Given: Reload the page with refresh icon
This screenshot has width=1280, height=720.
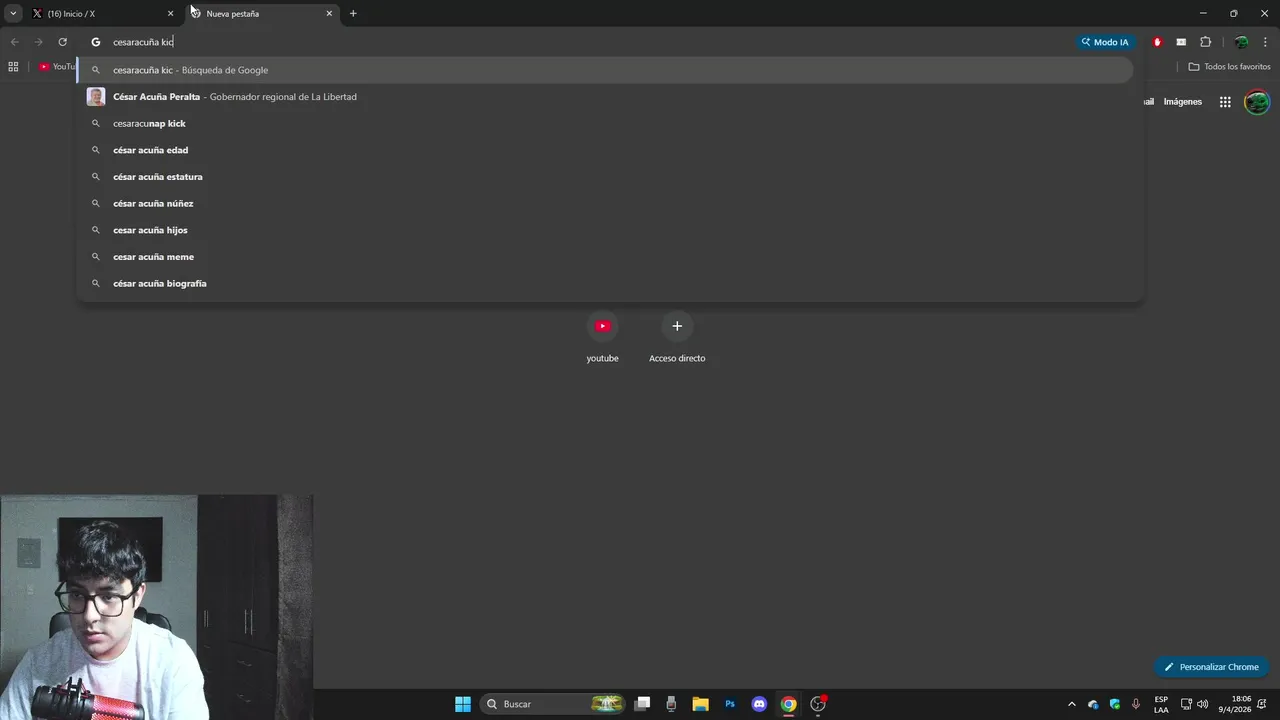Looking at the screenshot, I should coord(62,42).
